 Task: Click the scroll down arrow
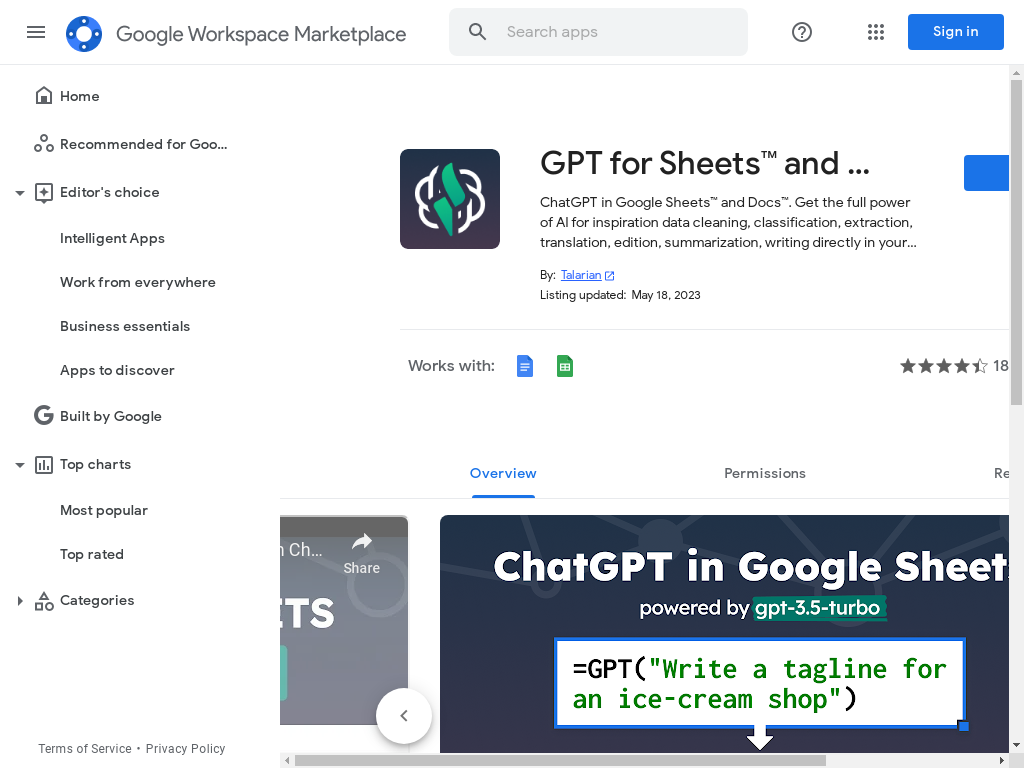pos(1016,745)
